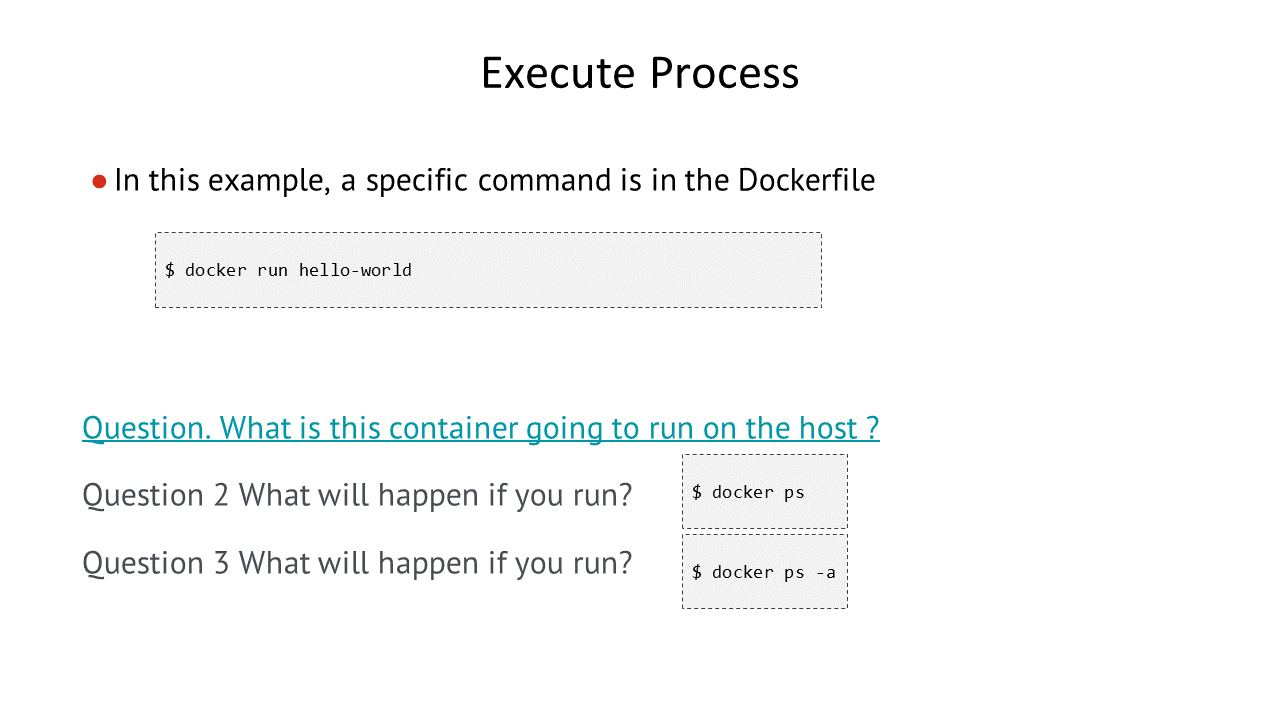This screenshot has height=720, width=1280.
Task: Click the word Process in the title
Action: [x=724, y=73]
